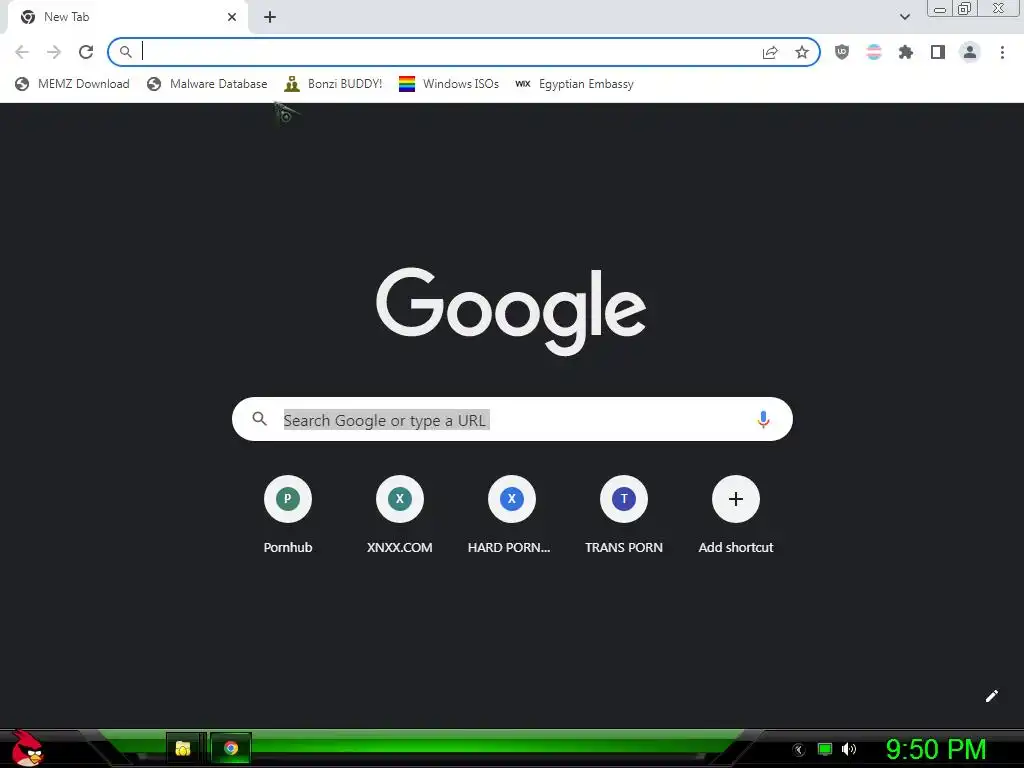Viewport: 1024px width, 768px height.
Task: Start voice search with the microphone icon
Action: (763, 419)
